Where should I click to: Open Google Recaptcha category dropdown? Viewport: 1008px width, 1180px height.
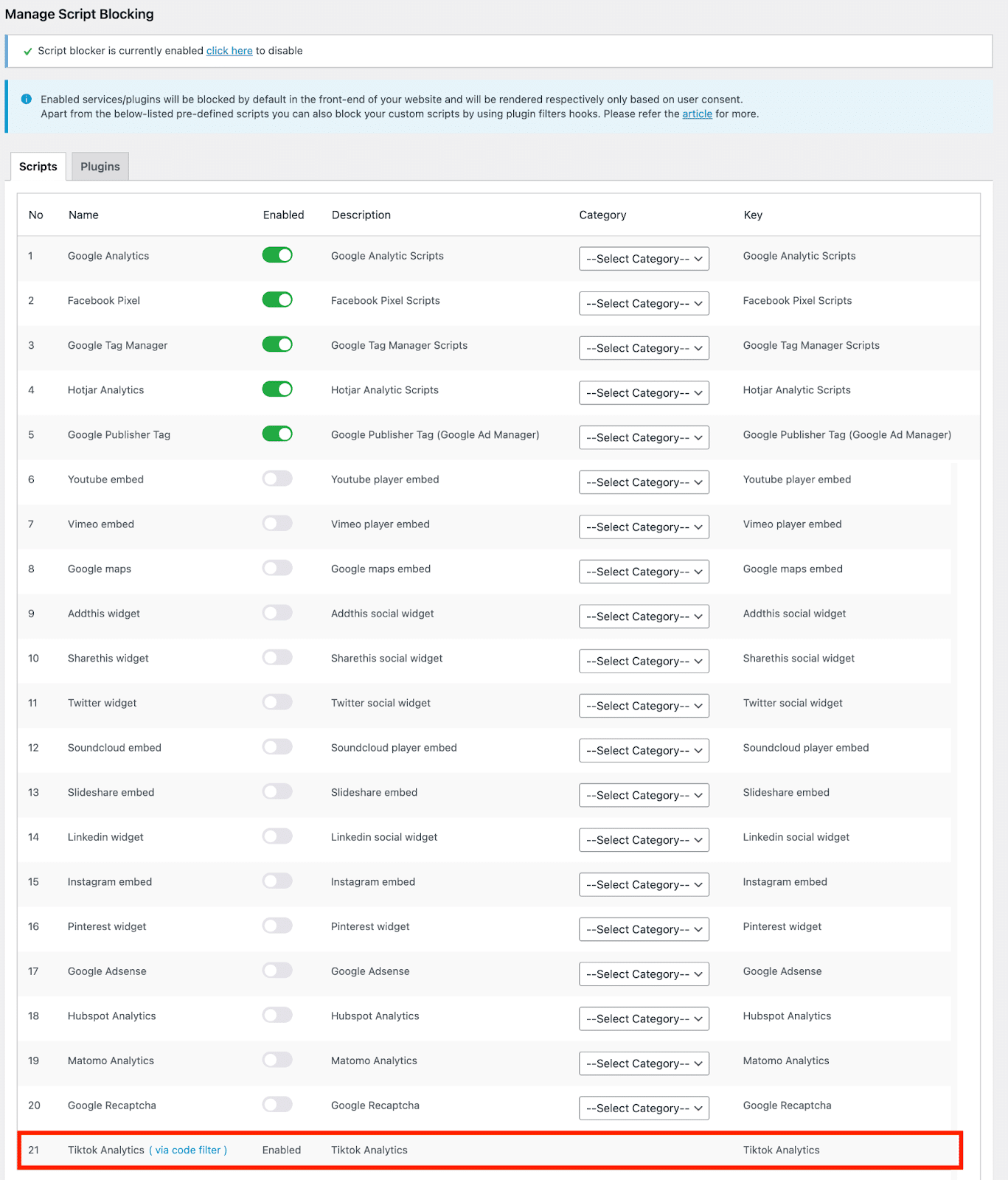644,1108
